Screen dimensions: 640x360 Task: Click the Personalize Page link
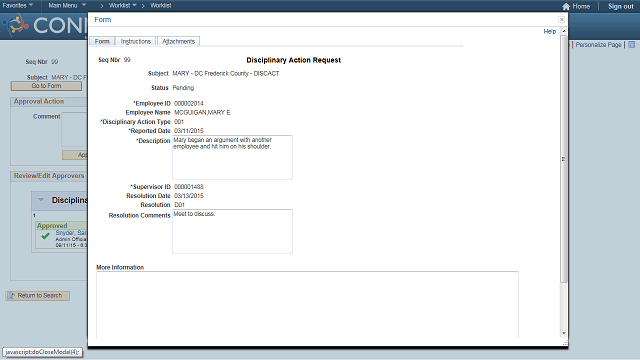tap(598, 44)
